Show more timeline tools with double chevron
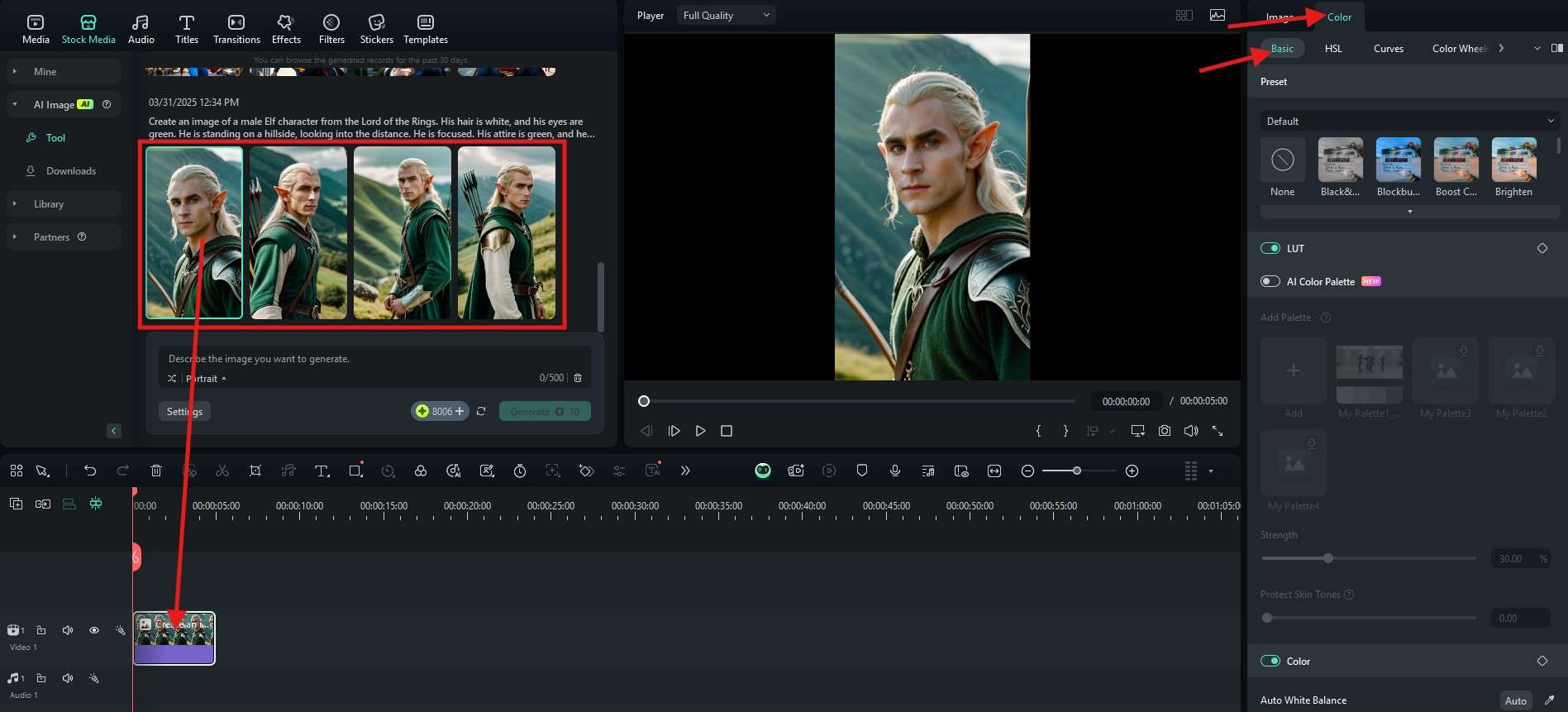Viewport: 1568px width, 712px height. [685, 471]
